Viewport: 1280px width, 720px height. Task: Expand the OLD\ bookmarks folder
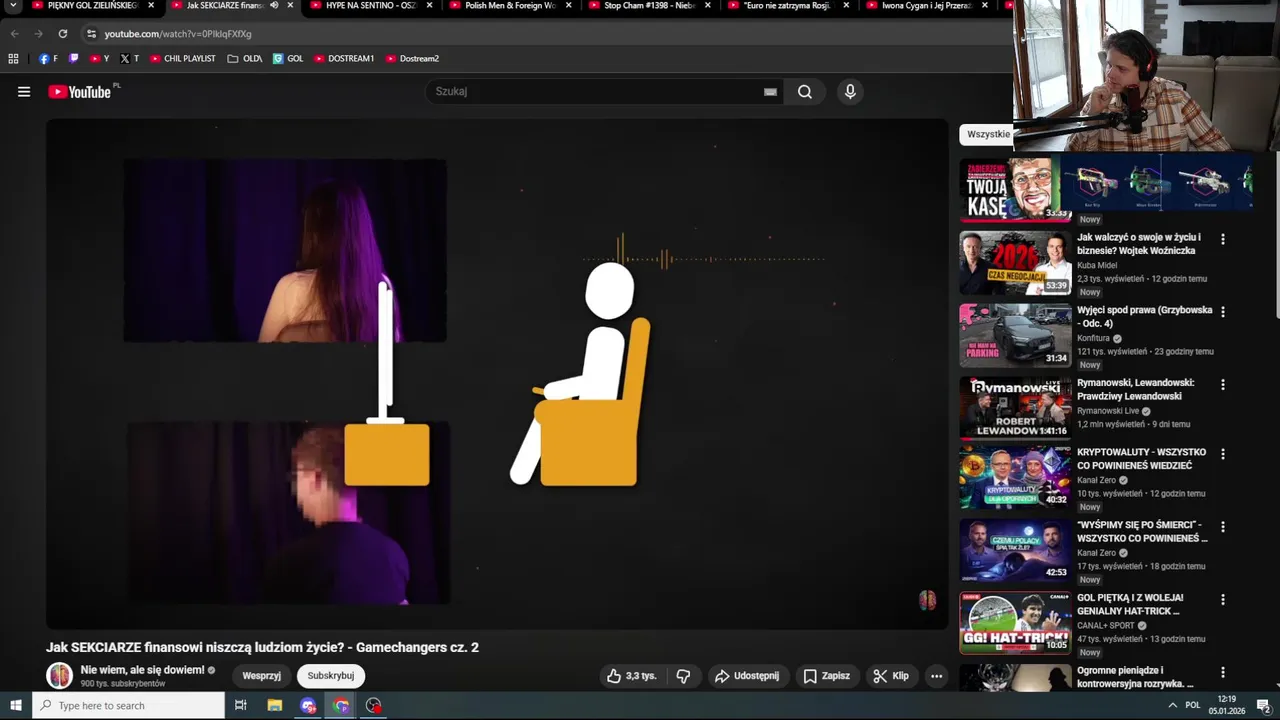245,59
